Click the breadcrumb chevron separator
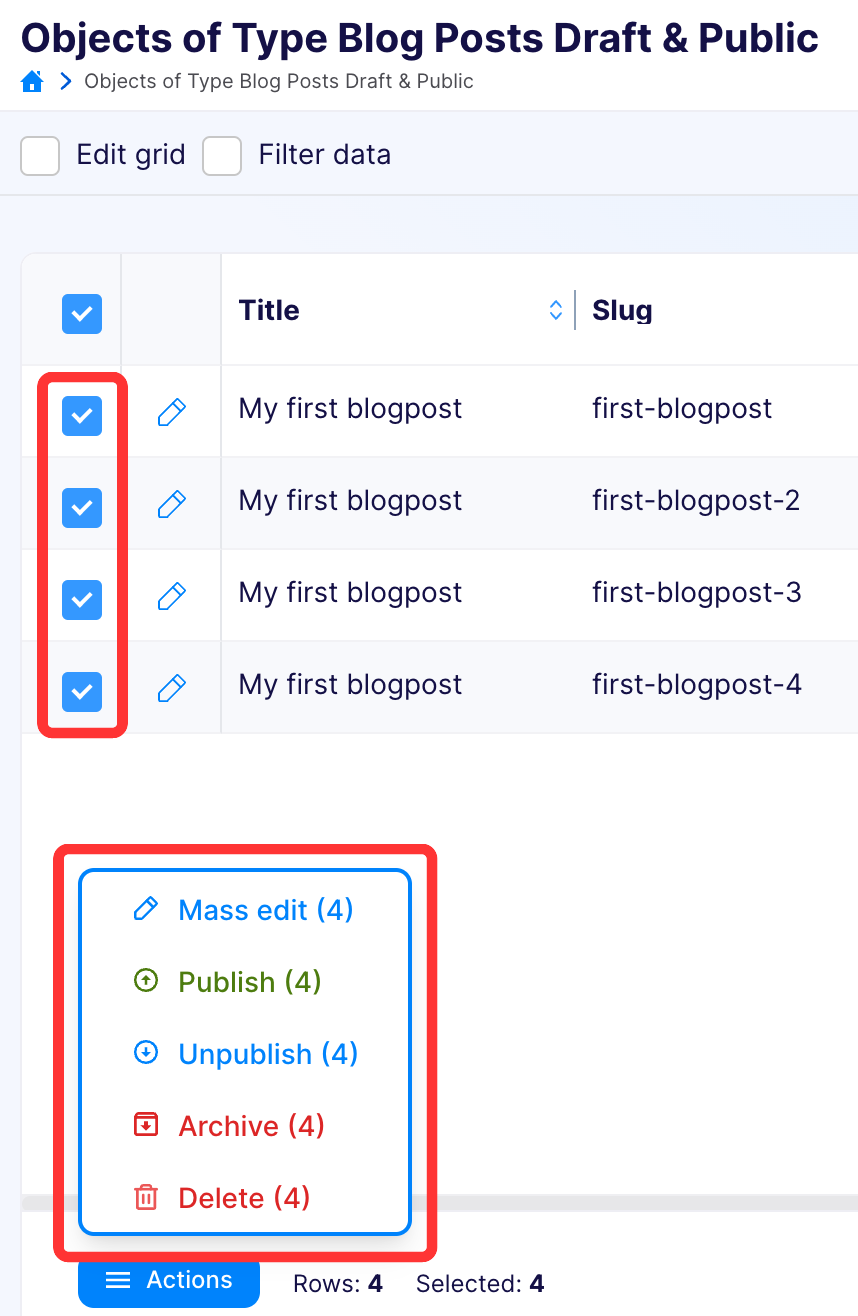This screenshot has height=1316, width=858. point(66,82)
